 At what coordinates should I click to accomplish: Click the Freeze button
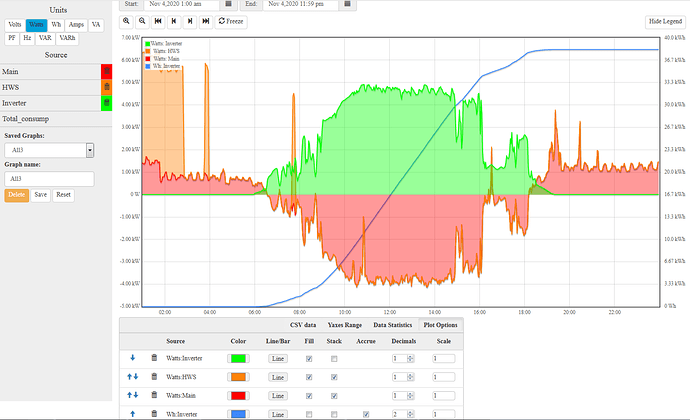pos(231,21)
